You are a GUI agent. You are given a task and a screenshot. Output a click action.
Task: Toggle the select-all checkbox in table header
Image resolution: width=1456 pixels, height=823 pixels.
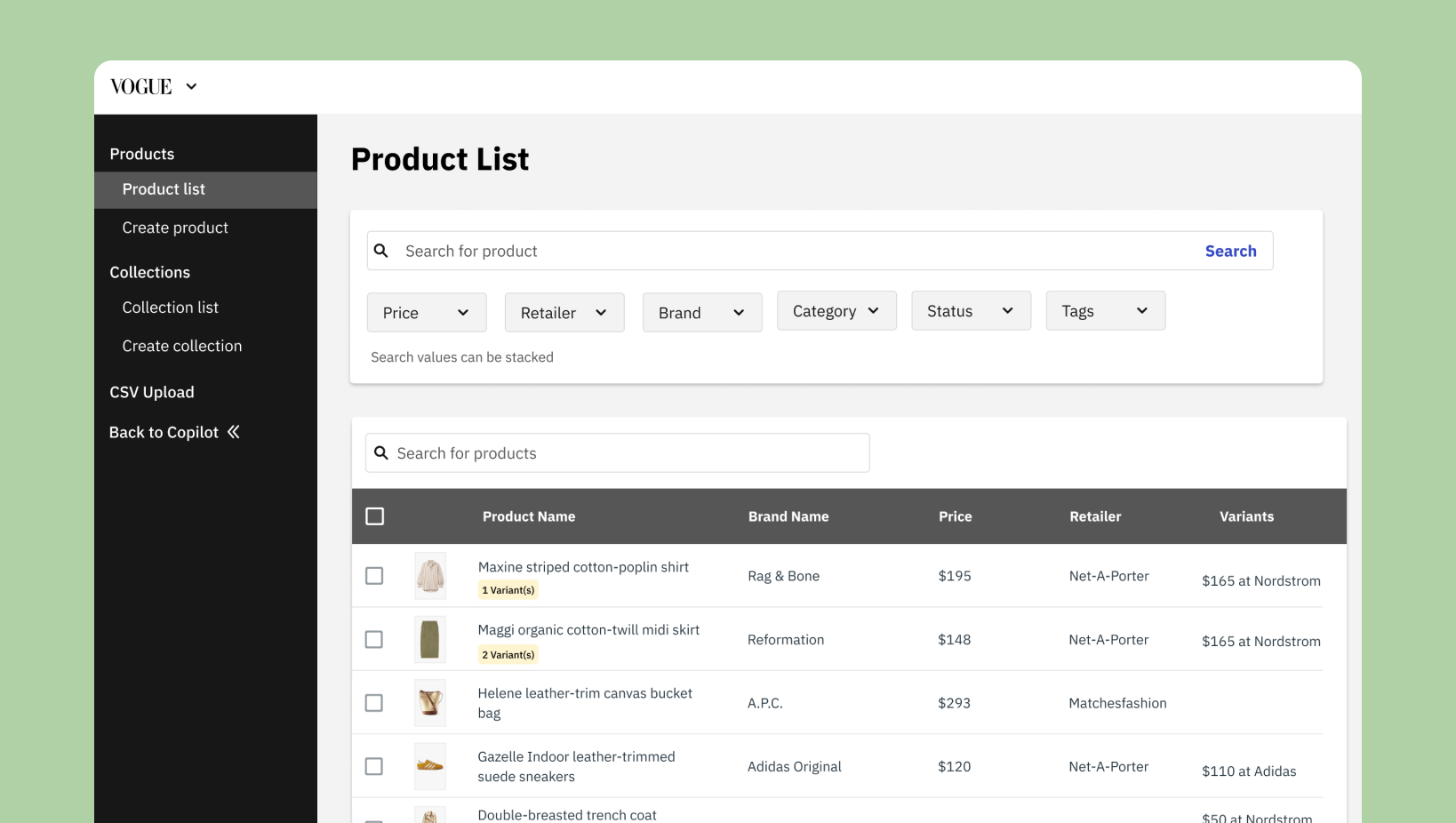[375, 516]
